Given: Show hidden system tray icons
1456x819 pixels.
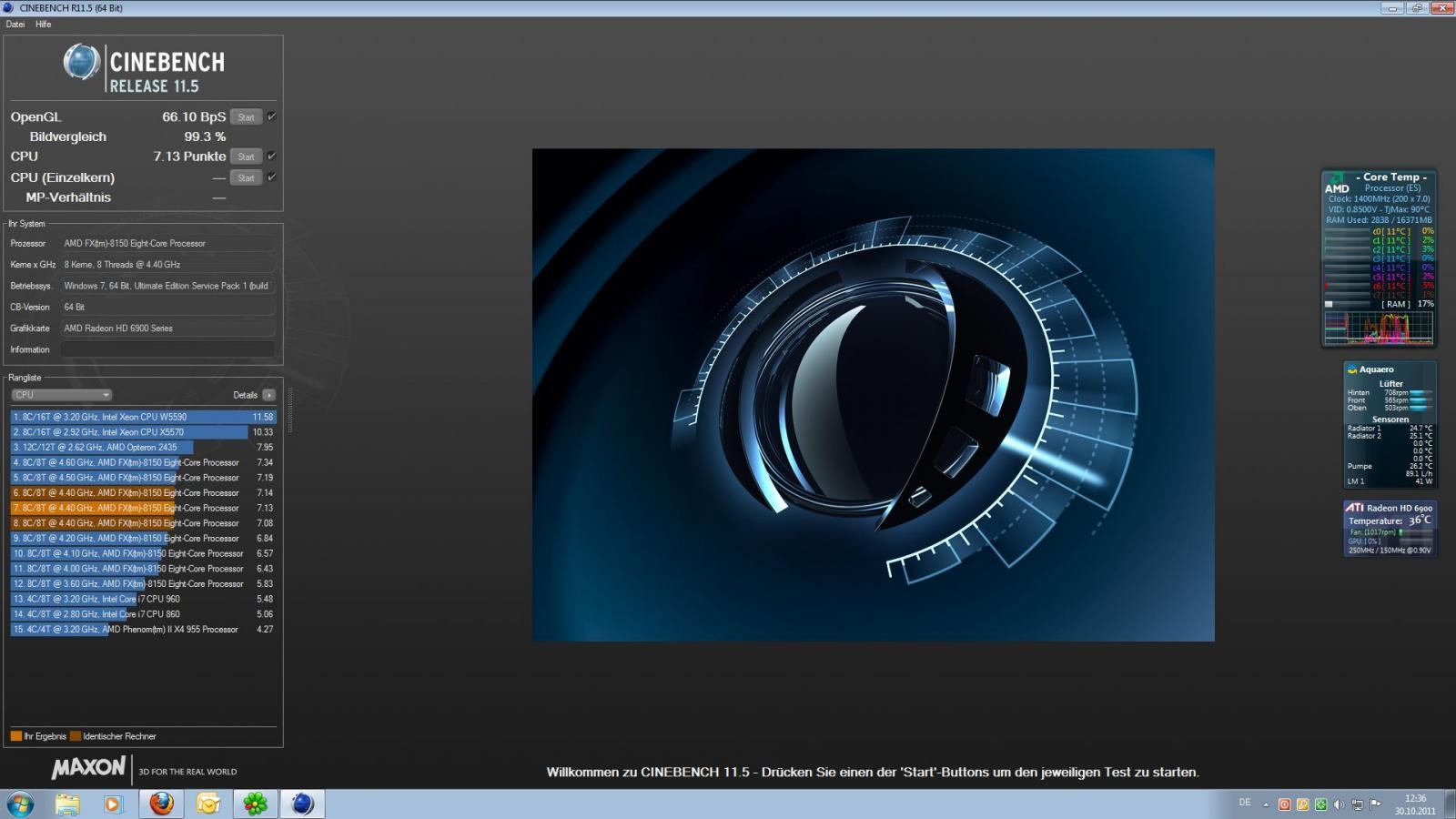Looking at the screenshot, I should click(x=1266, y=805).
